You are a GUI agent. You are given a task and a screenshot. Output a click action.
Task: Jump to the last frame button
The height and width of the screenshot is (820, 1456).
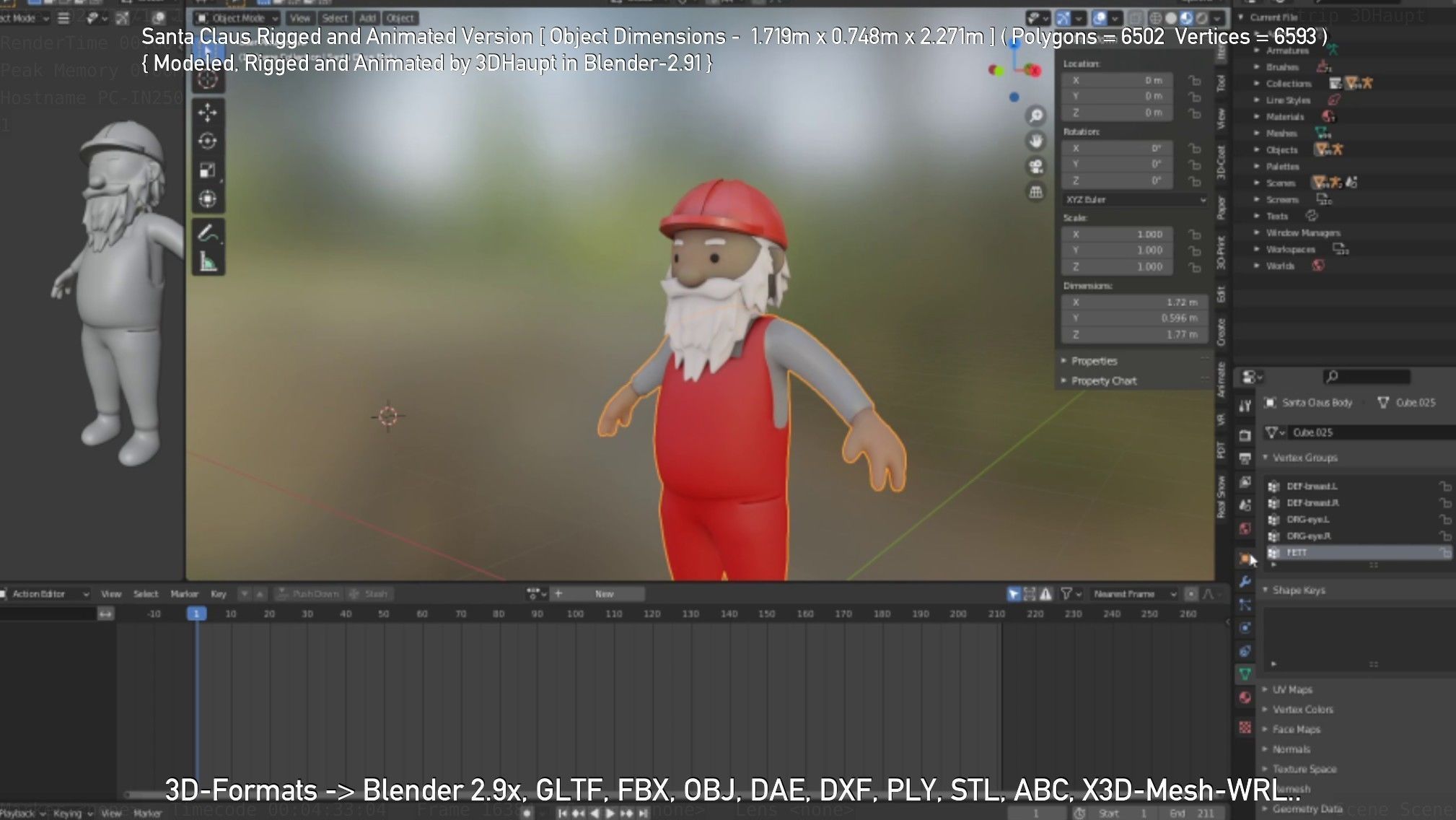[643, 814]
